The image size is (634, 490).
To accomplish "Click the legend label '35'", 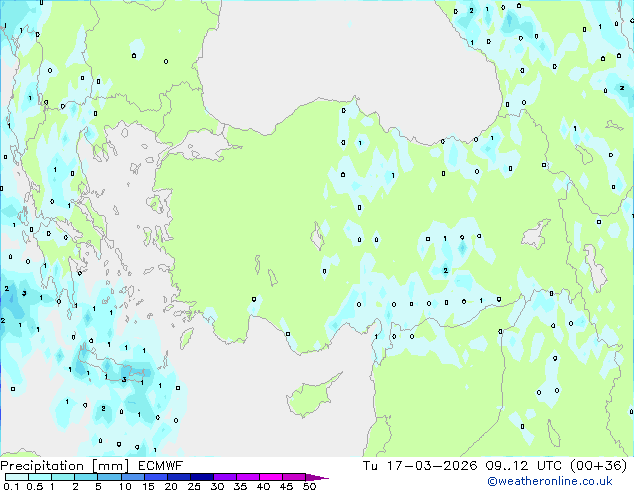I will 240,486.
